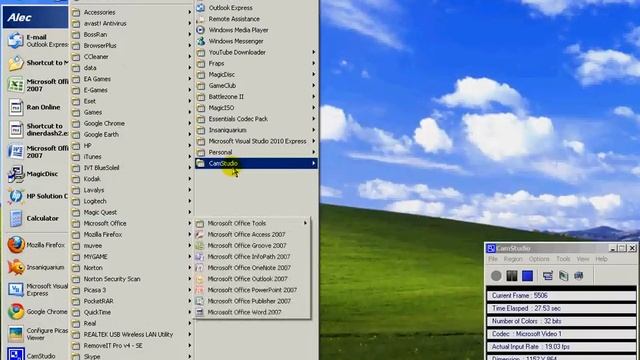Open the EA Games folder entry

point(131,79)
